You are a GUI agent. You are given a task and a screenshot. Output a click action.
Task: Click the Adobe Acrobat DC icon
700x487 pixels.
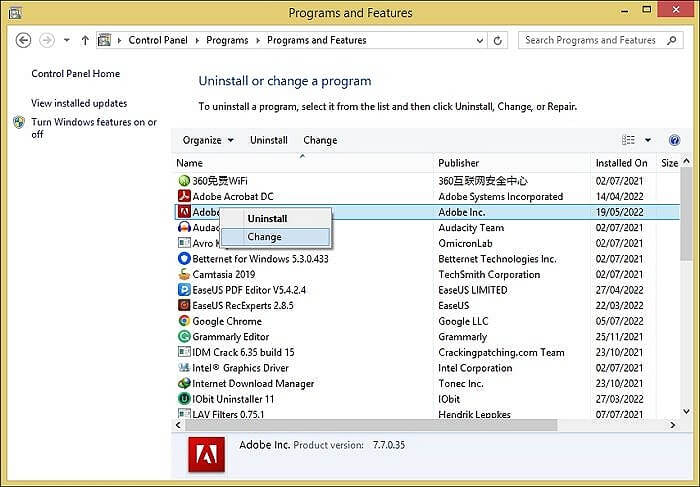click(184, 197)
